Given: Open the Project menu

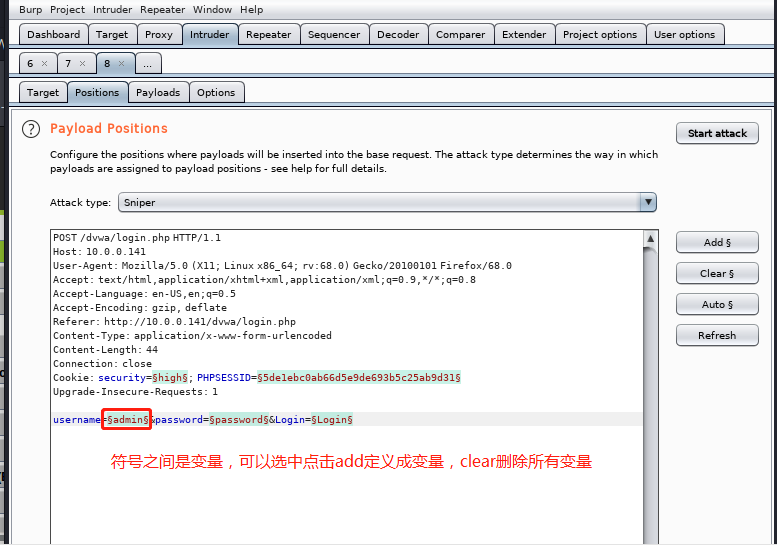Looking at the screenshot, I should tap(67, 9).
